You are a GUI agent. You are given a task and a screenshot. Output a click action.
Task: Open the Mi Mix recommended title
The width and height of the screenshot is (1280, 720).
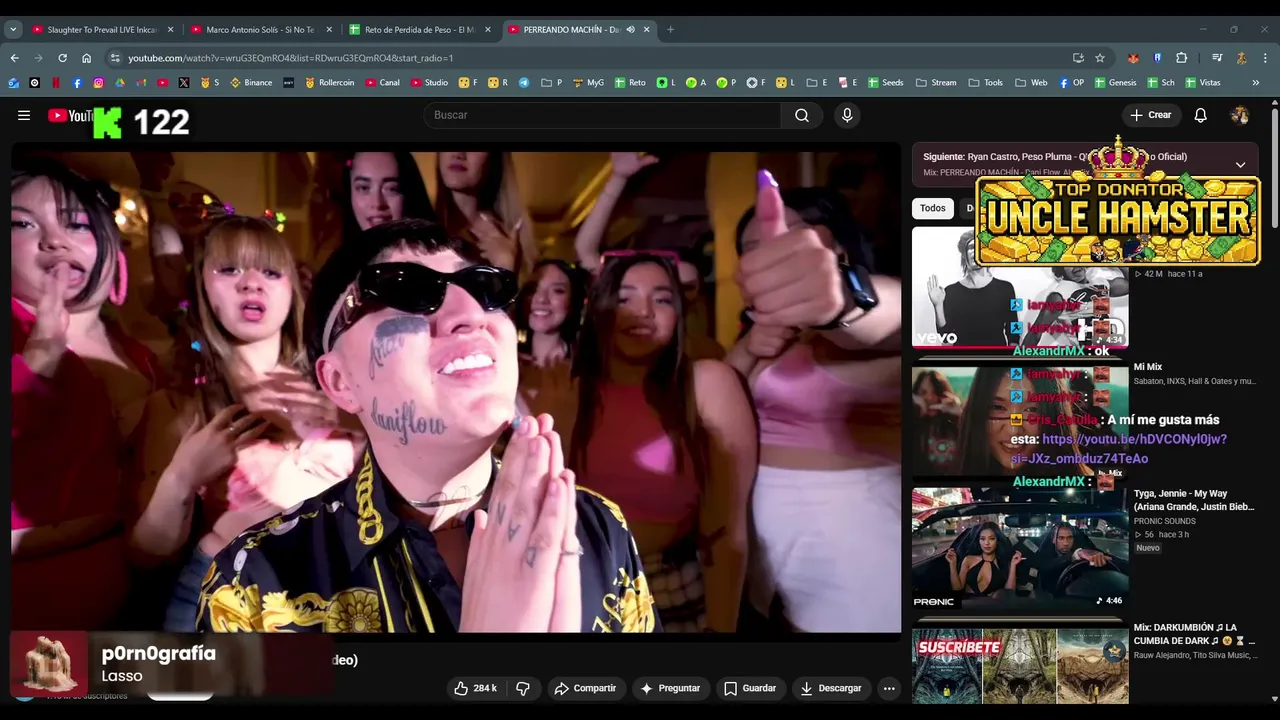(x=1148, y=367)
